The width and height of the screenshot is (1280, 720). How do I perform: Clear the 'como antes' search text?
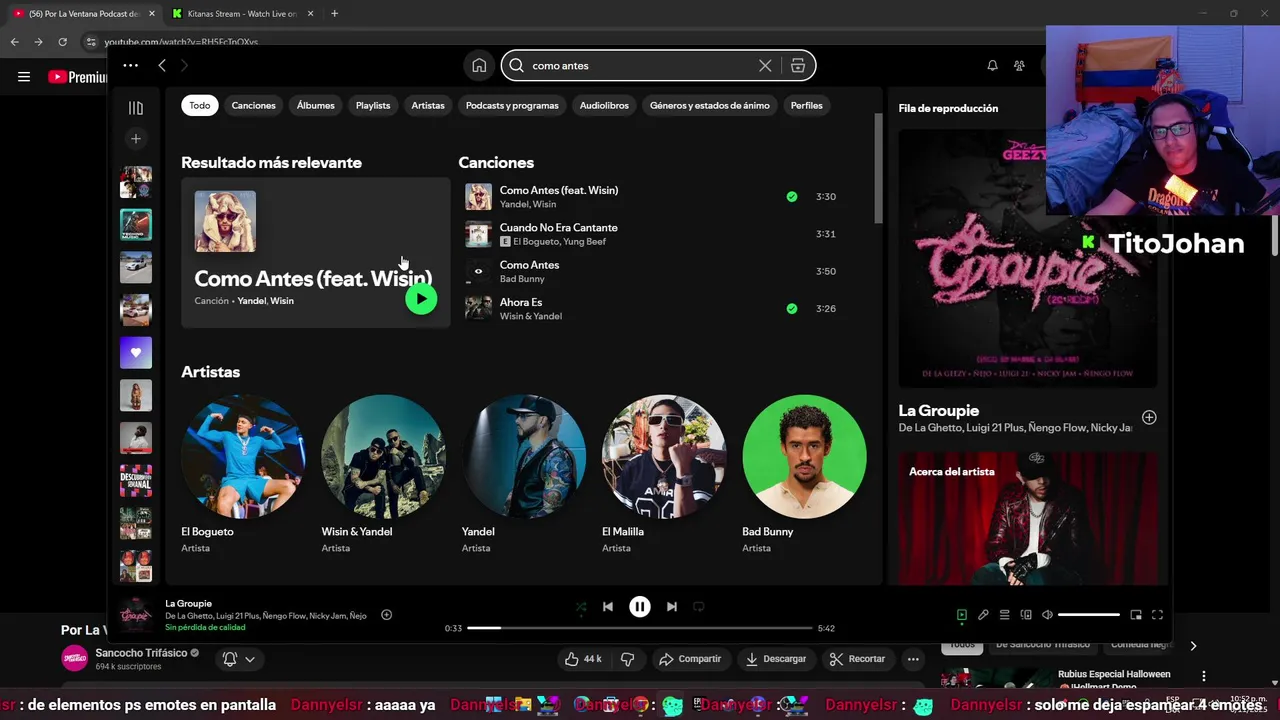point(765,65)
